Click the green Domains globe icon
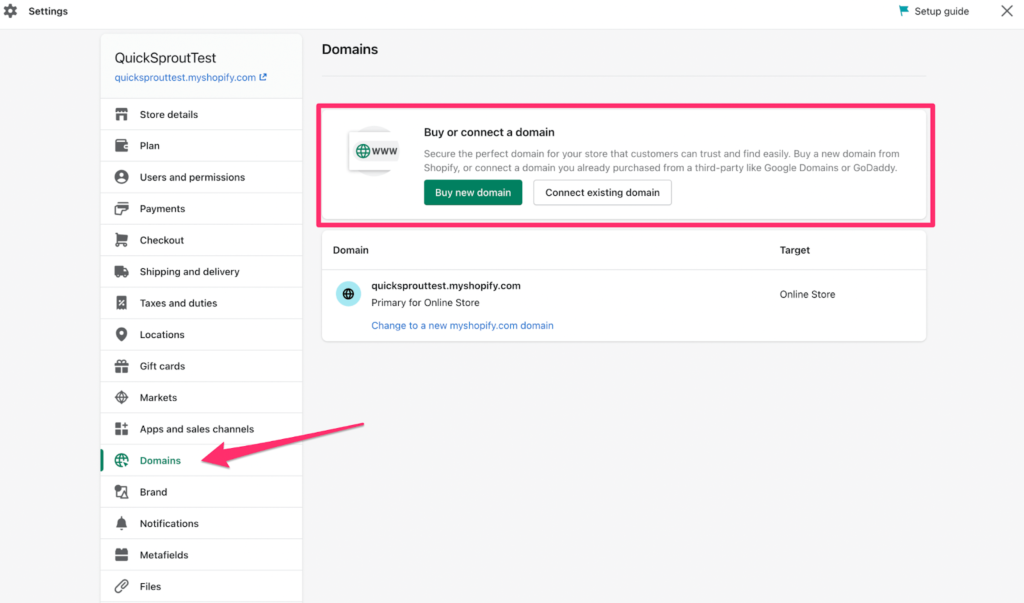1024x603 pixels. 121,460
